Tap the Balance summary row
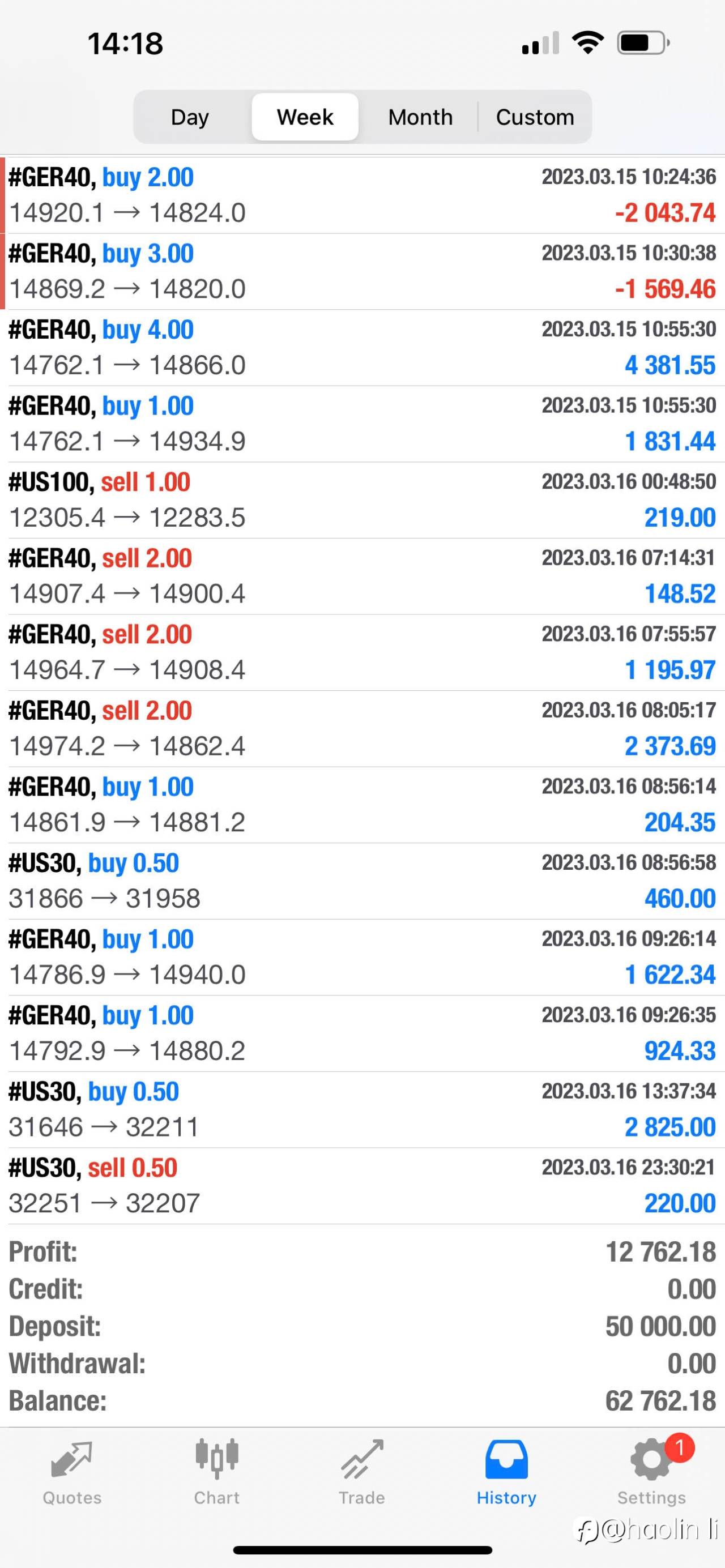Image resolution: width=725 pixels, height=1568 pixels. coord(362,1401)
